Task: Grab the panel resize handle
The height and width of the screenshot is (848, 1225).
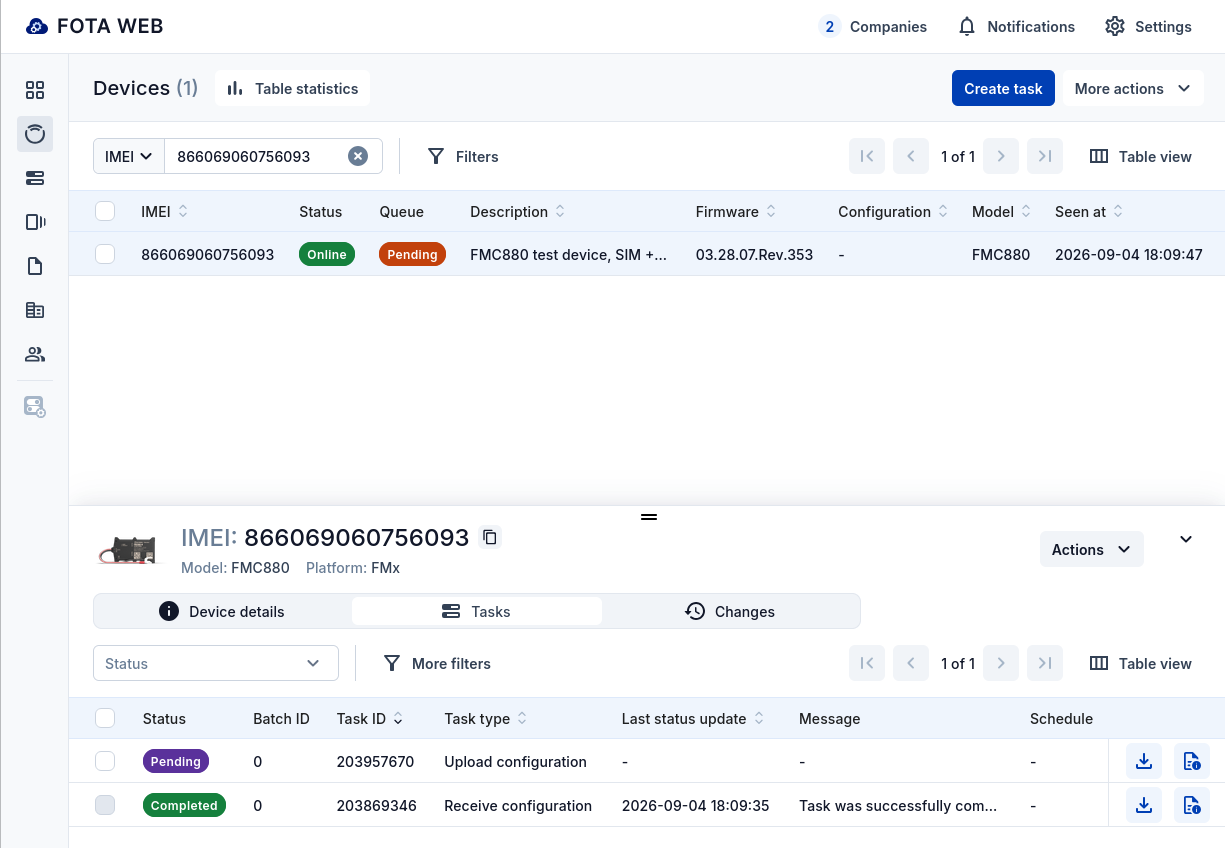Action: tap(649, 517)
